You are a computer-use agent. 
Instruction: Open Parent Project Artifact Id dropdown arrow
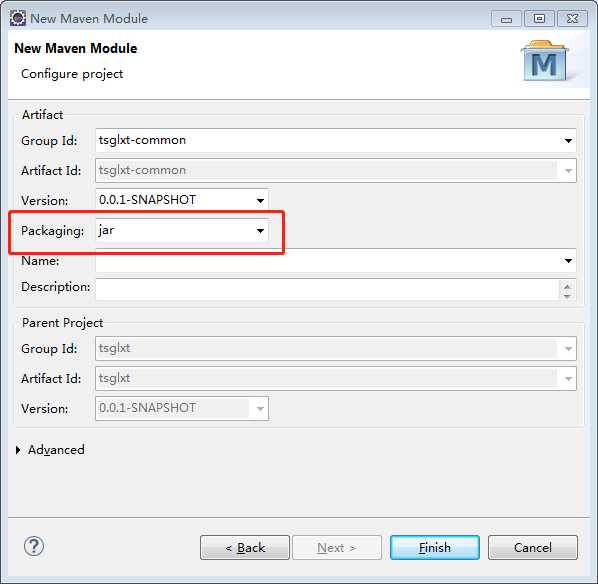pyautogui.click(x=568, y=378)
